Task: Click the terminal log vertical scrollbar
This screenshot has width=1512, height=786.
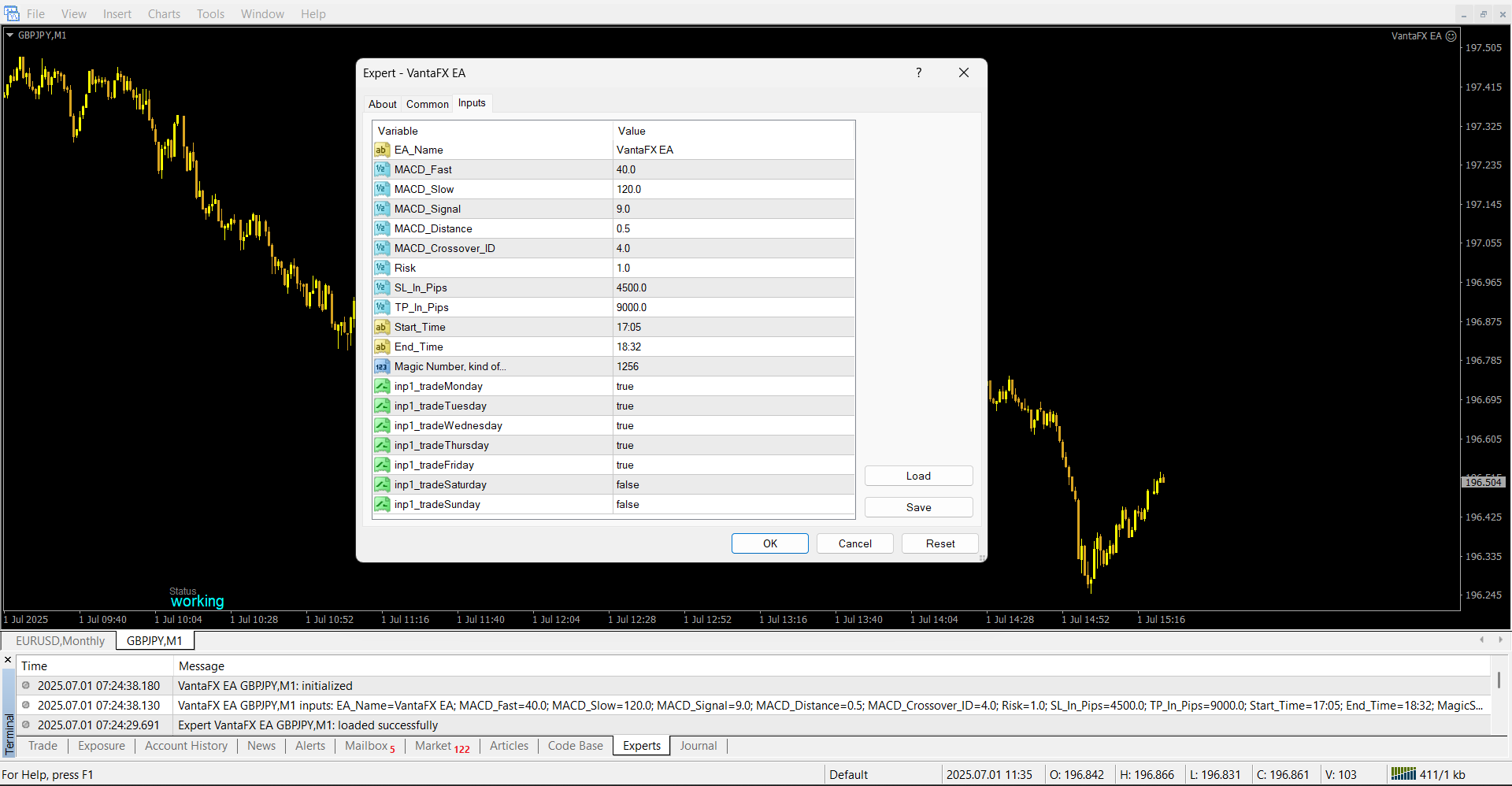Action: tap(1498, 680)
